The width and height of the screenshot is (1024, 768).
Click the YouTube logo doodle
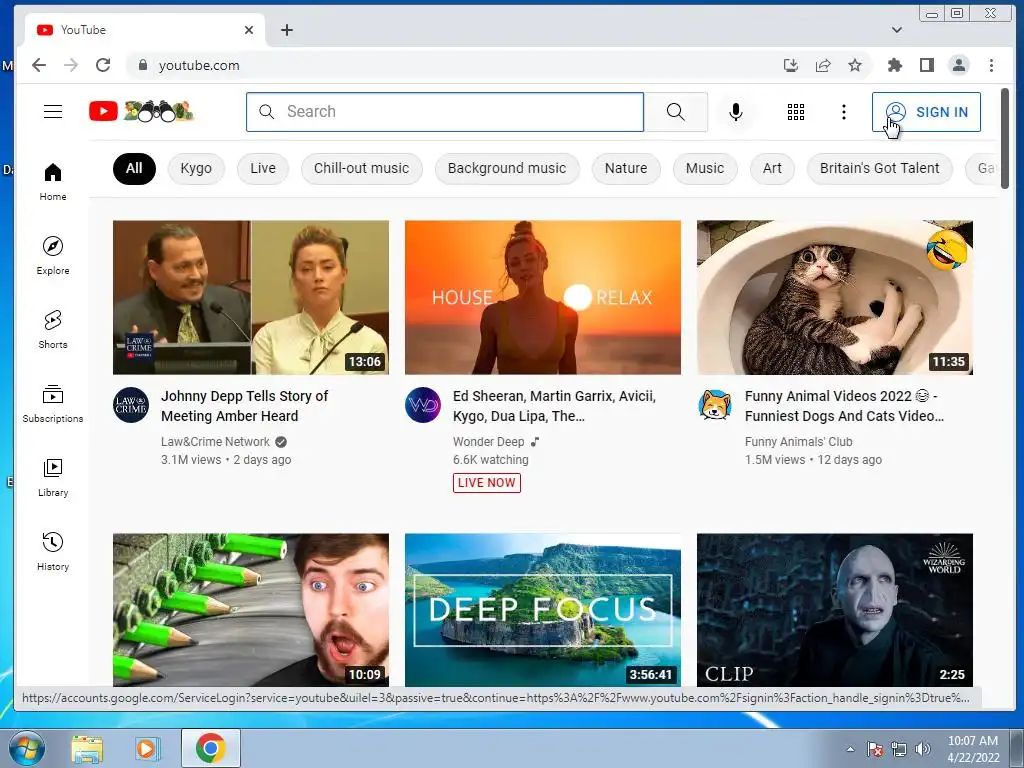142,112
